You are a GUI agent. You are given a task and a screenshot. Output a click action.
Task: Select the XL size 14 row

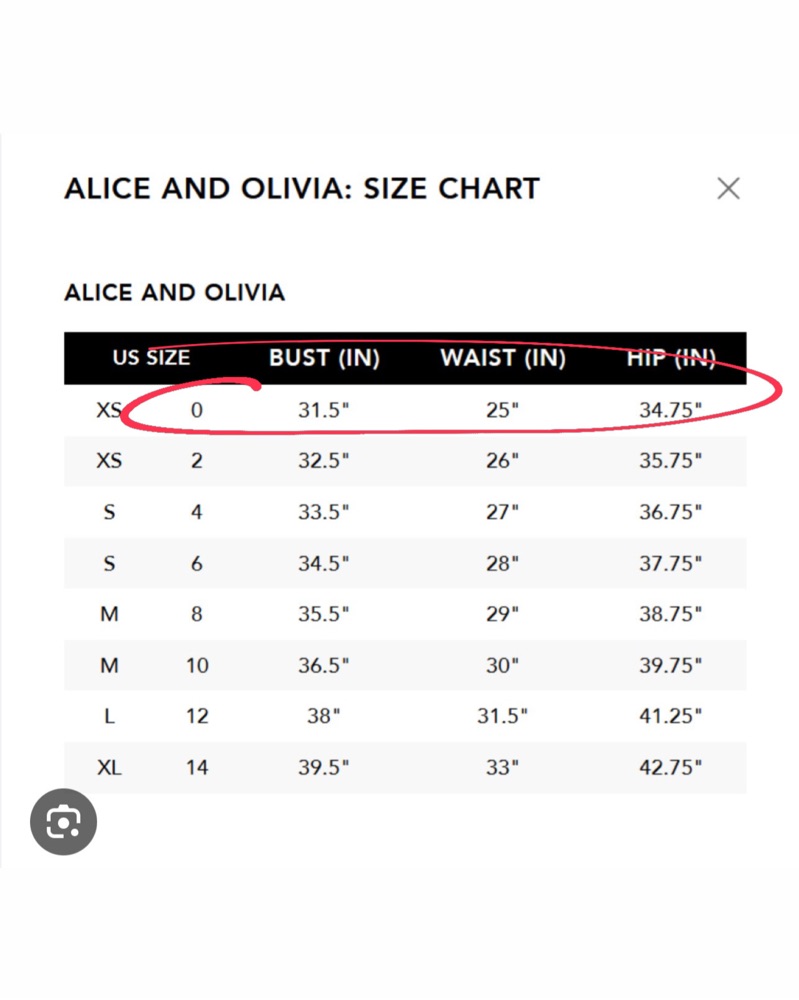click(405, 767)
